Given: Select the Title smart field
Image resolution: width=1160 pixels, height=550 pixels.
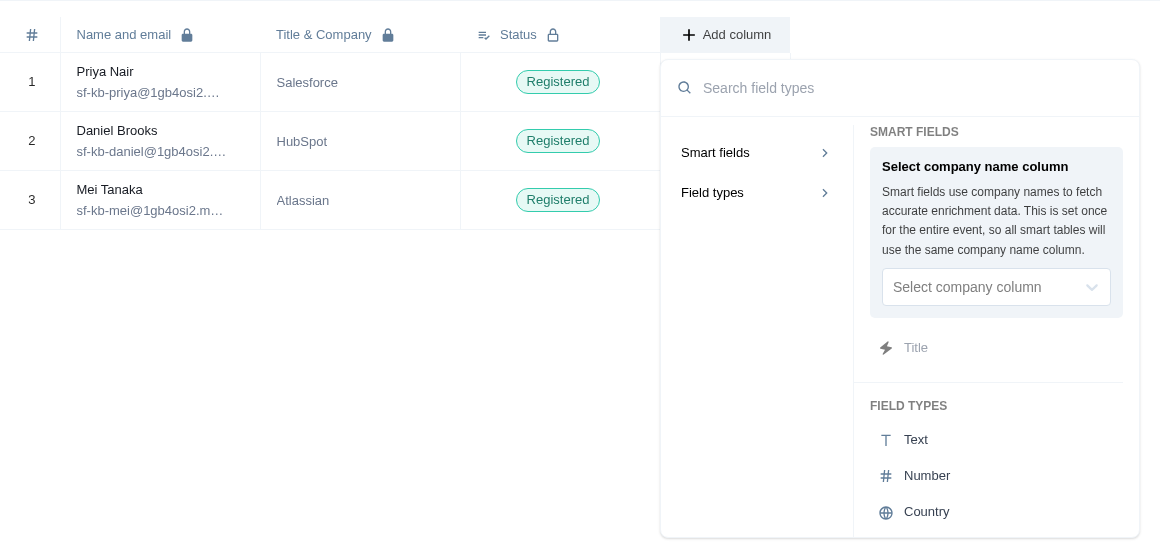Looking at the screenshot, I should click(x=996, y=348).
